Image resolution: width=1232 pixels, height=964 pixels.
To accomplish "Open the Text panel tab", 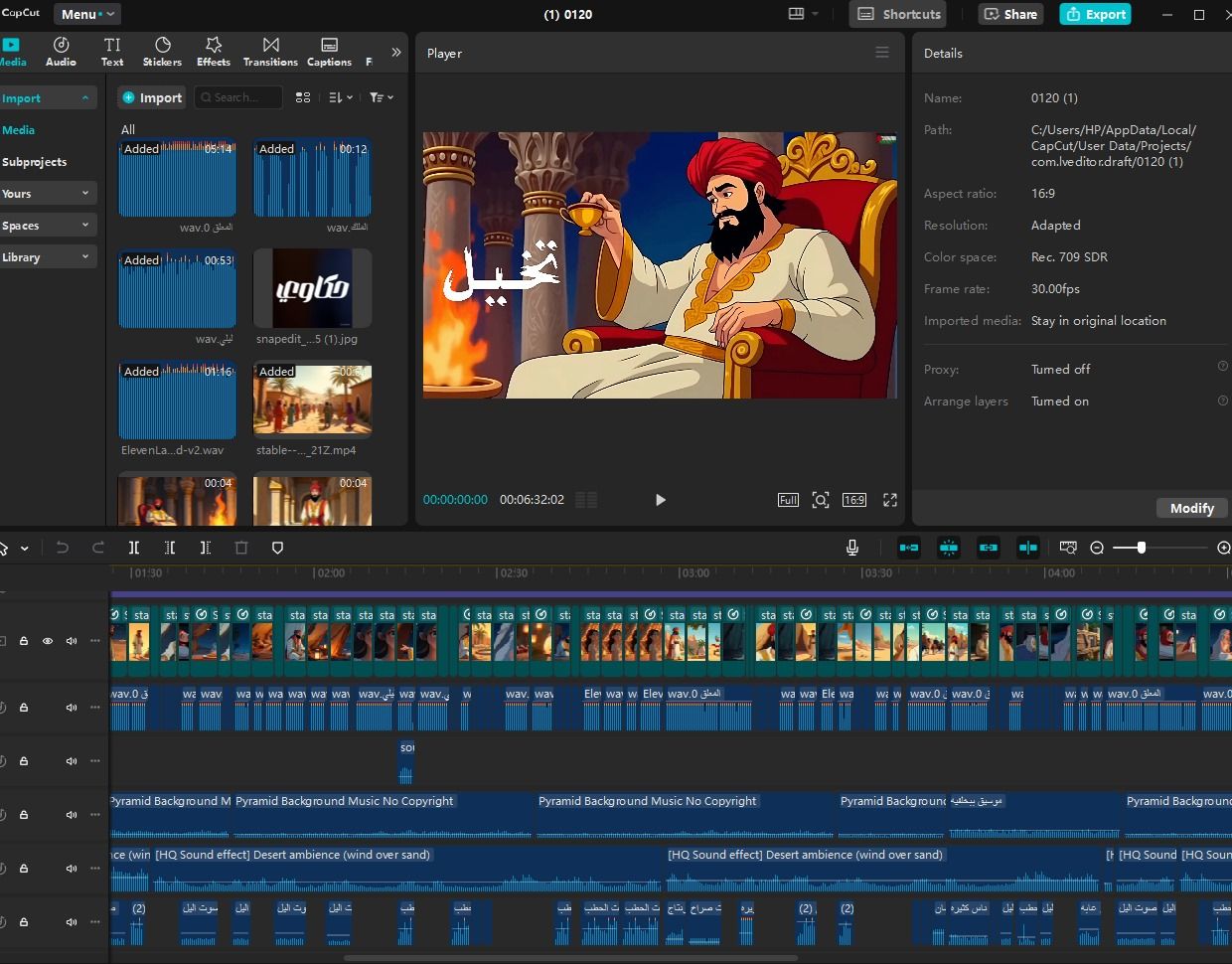I will point(112,52).
